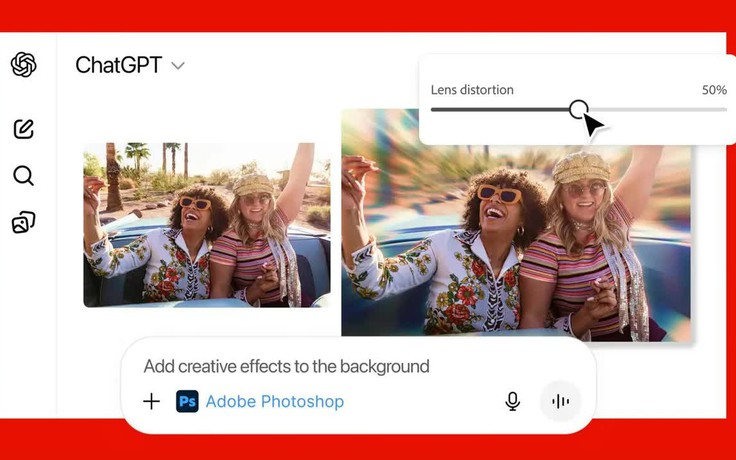Start a new chat with pencil icon

23,129
